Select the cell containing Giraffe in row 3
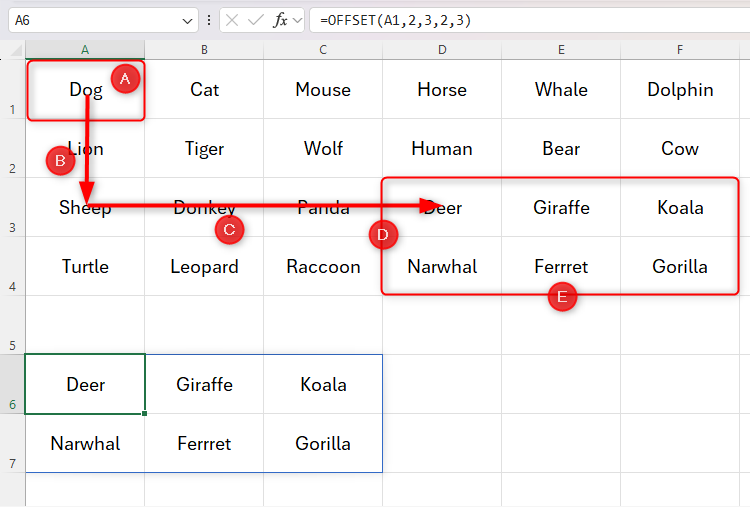The height and width of the screenshot is (507, 750). click(x=561, y=208)
